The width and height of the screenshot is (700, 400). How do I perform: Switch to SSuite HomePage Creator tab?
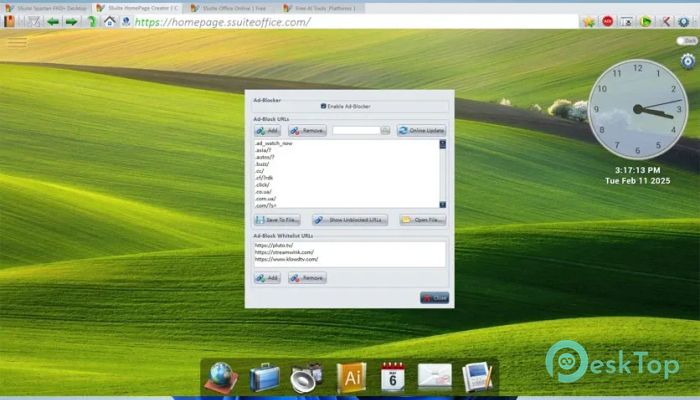(138, 8)
